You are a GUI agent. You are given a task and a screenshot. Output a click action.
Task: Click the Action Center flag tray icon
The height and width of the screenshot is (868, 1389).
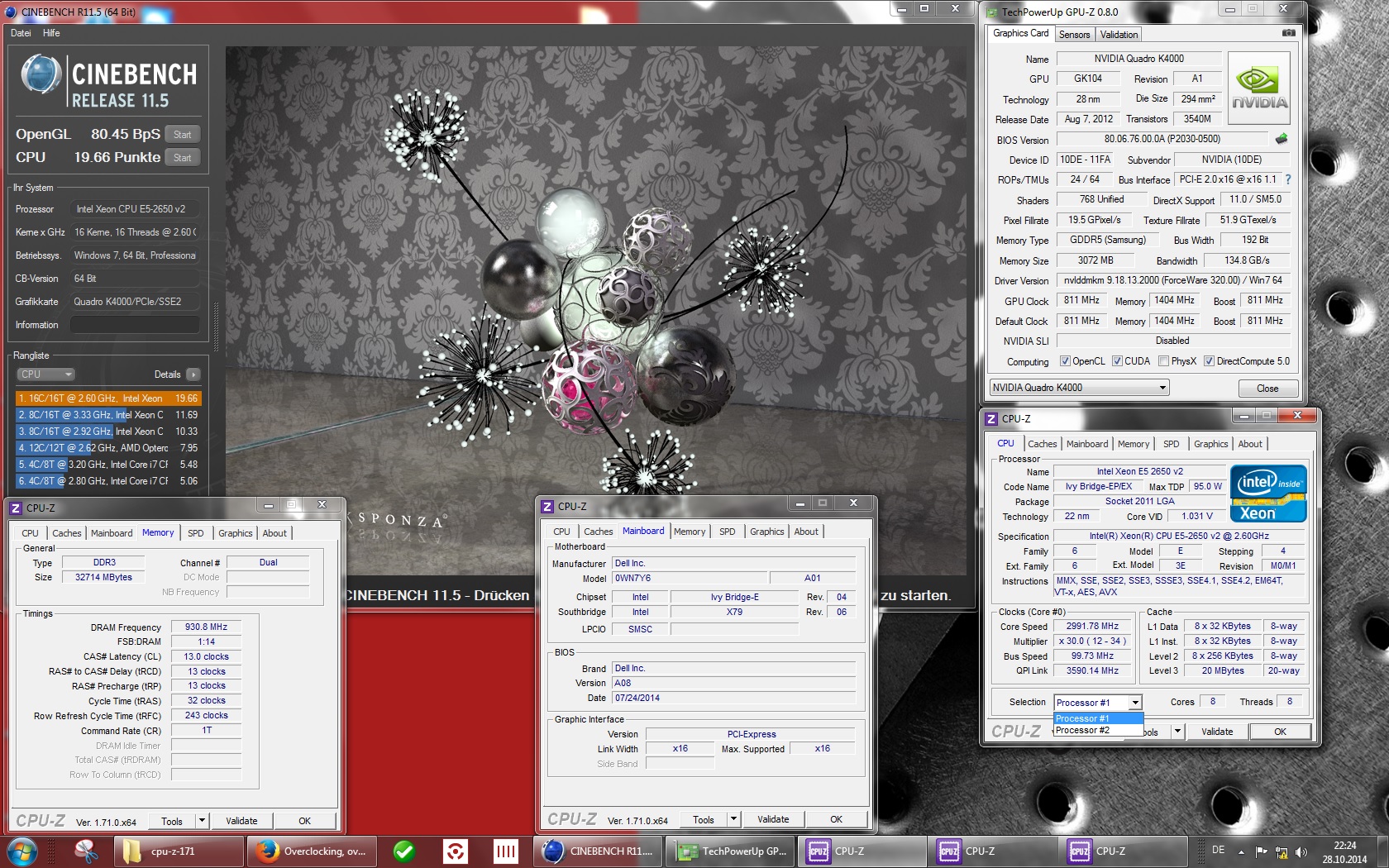(x=1261, y=851)
